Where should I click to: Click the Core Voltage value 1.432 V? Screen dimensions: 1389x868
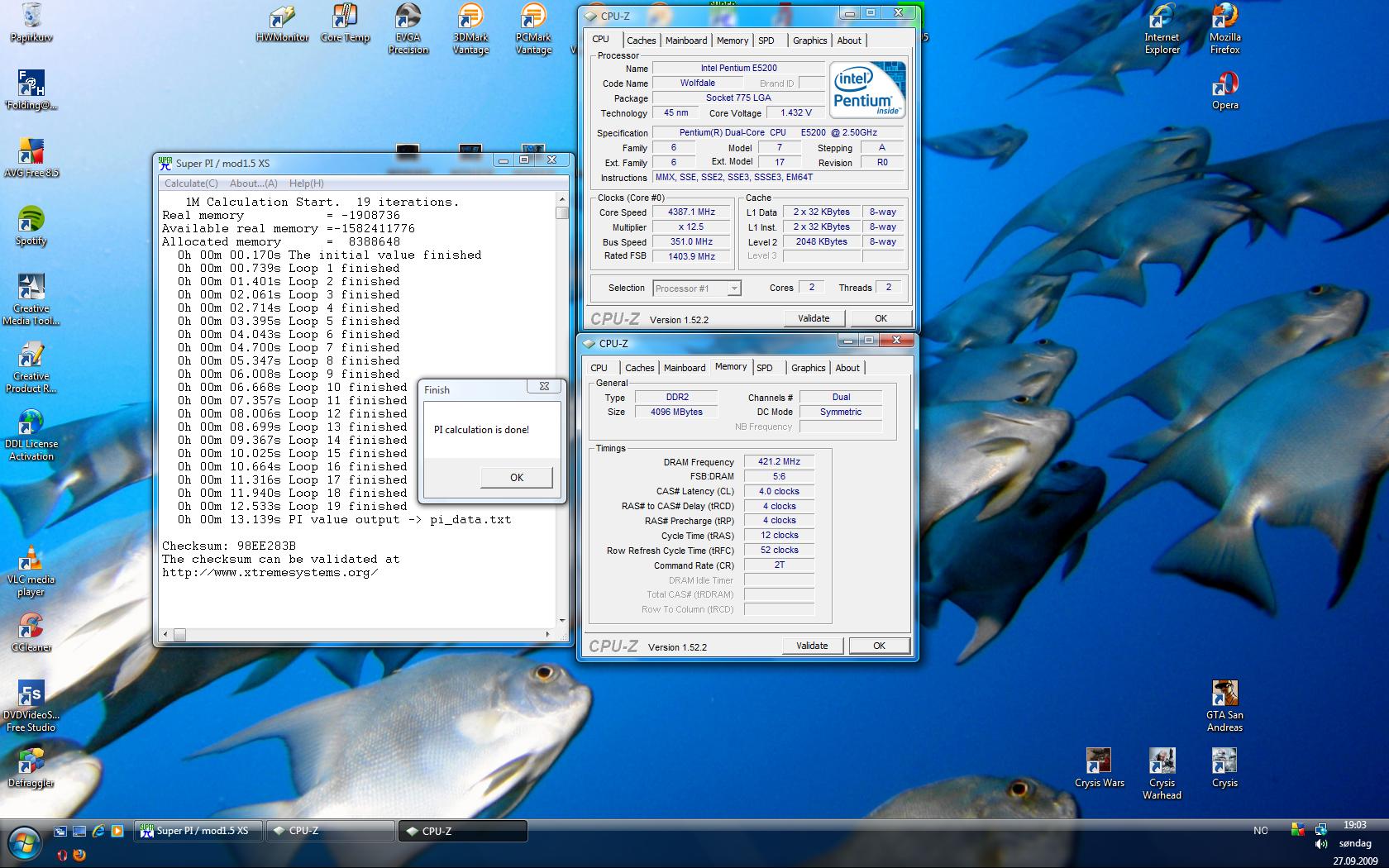pyautogui.click(x=796, y=112)
